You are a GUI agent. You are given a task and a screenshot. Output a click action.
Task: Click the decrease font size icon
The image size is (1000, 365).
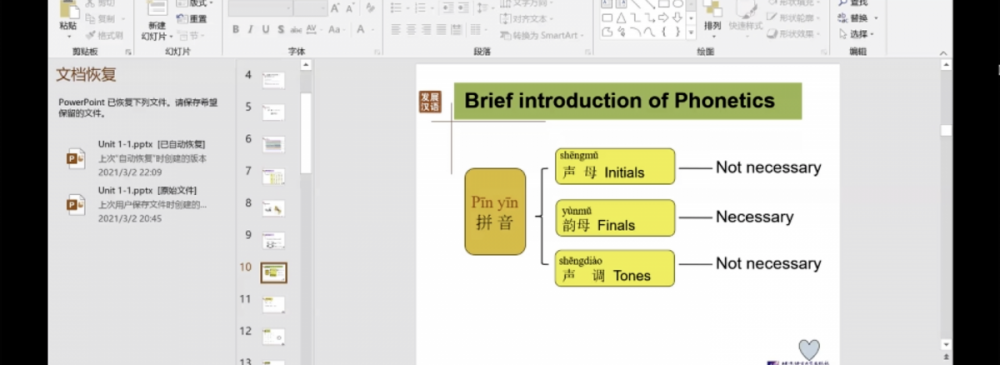tap(351, 8)
